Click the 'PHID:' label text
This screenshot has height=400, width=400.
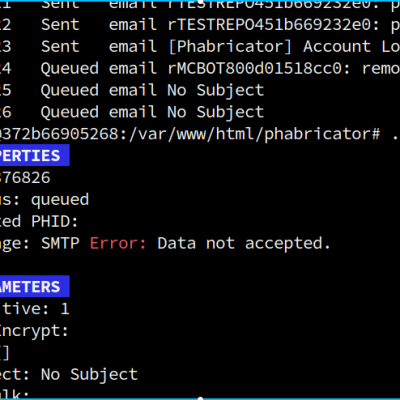pyautogui.click(x=54, y=221)
